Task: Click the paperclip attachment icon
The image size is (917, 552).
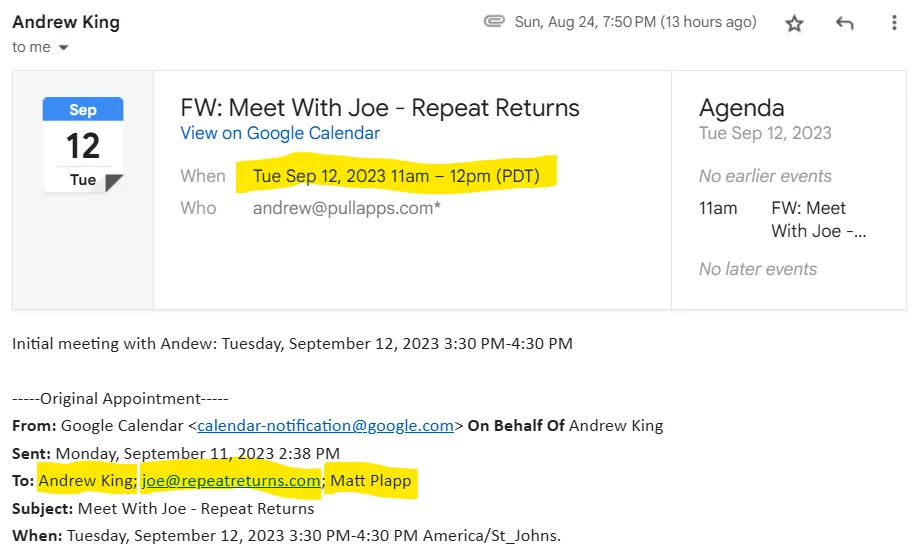Action: point(494,22)
